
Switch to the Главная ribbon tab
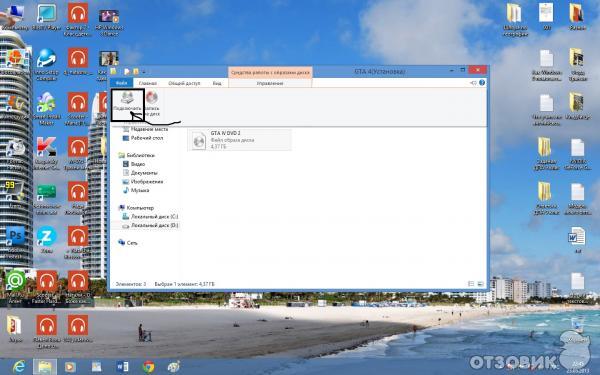[148, 83]
